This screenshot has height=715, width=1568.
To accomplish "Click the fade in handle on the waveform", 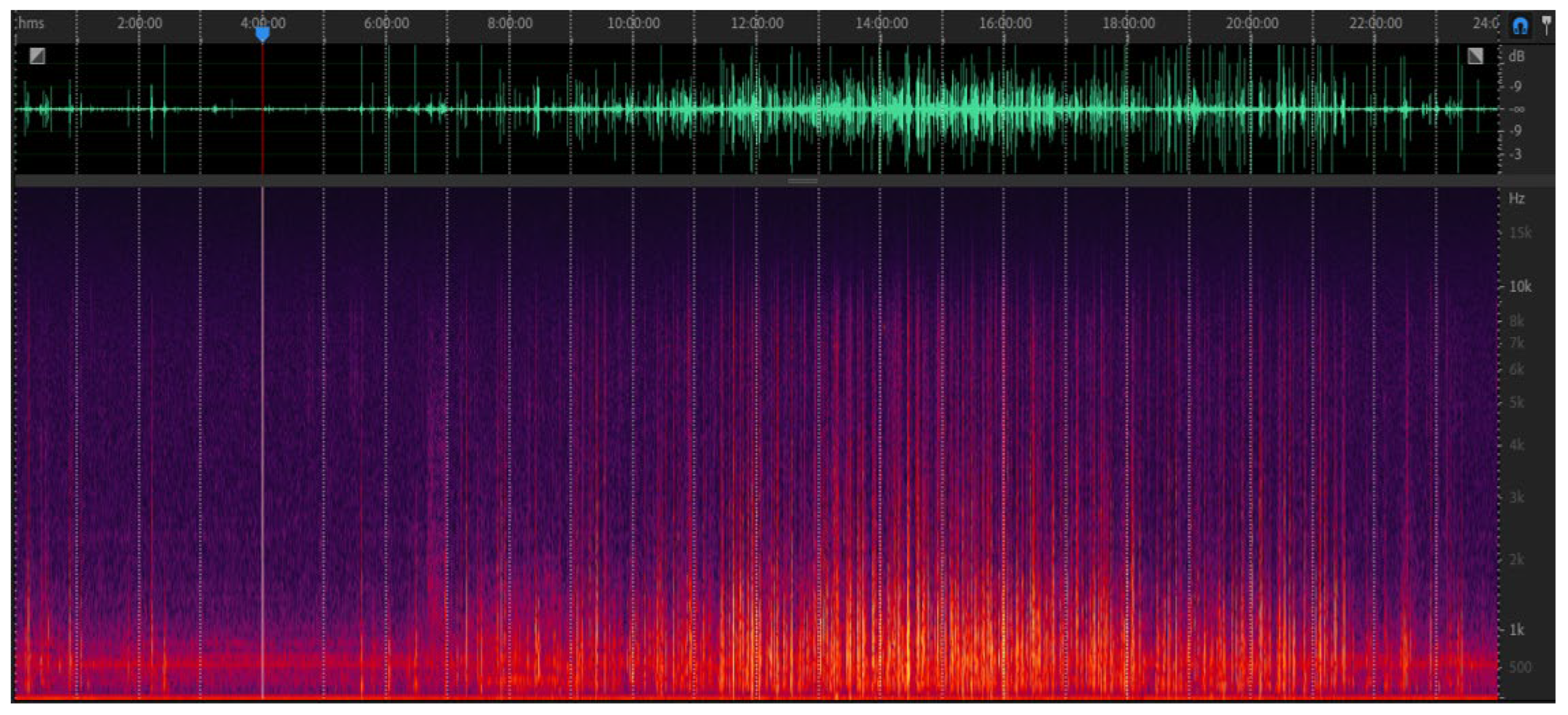I will [37, 56].
